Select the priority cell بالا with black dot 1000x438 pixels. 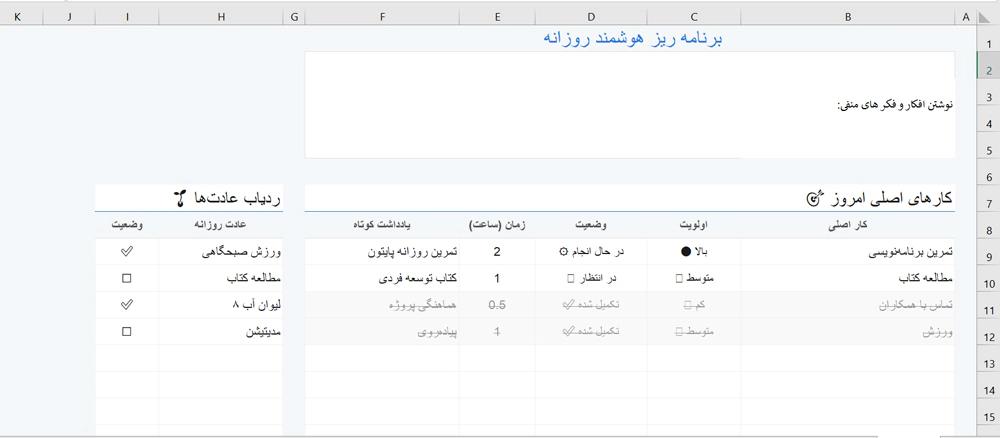click(694, 252)
